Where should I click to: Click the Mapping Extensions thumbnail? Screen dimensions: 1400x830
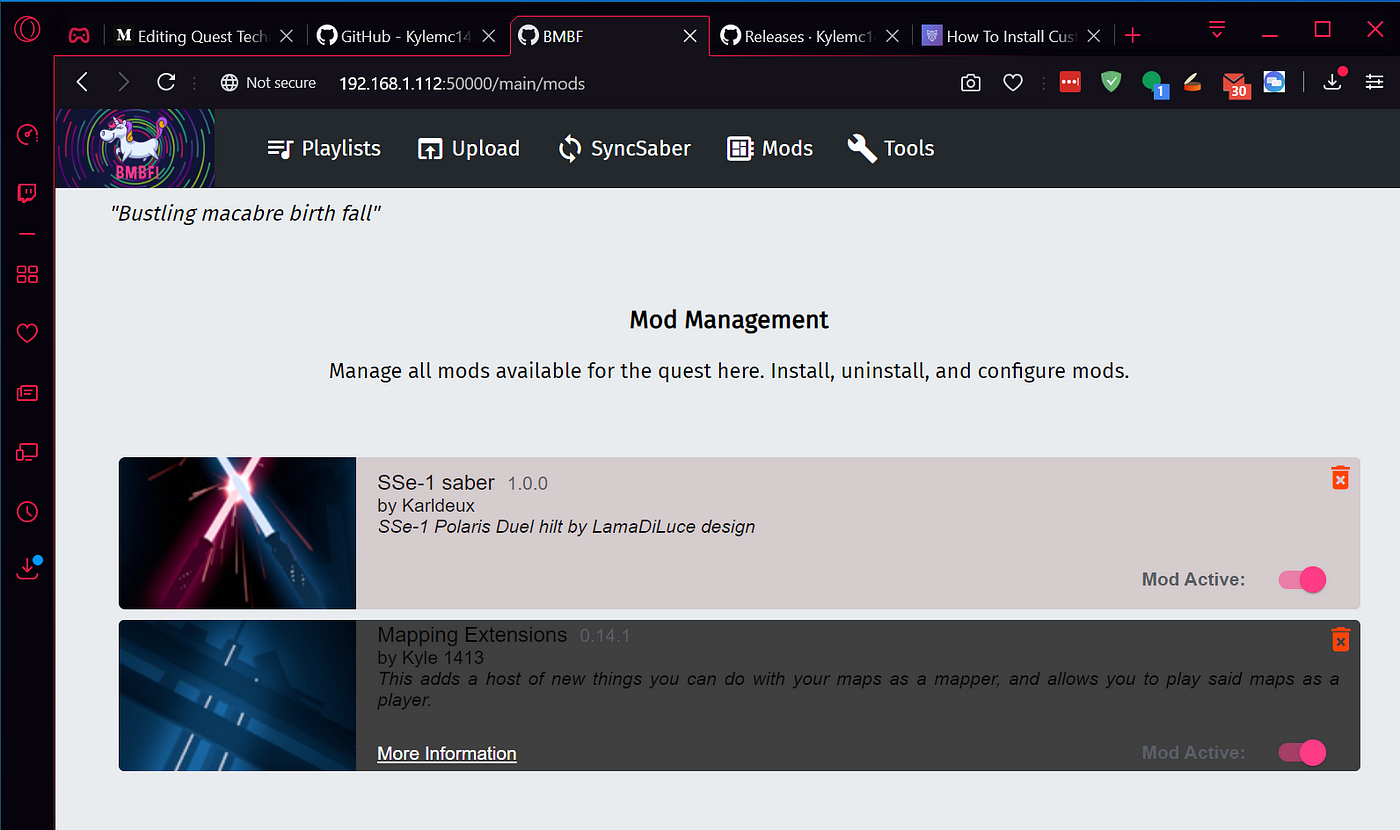point(238,695)
